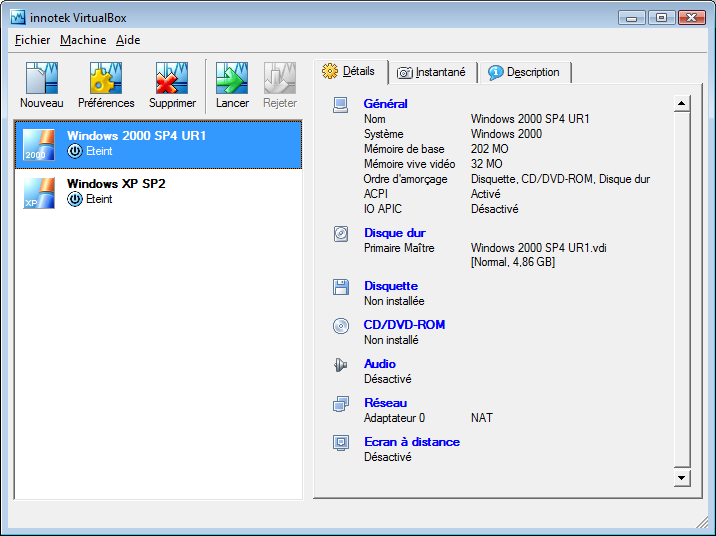The height and width of the screenshot is (536, 716).
Task: Open the Aide menu
Action: pyautogui.click(x=128, y=40)
